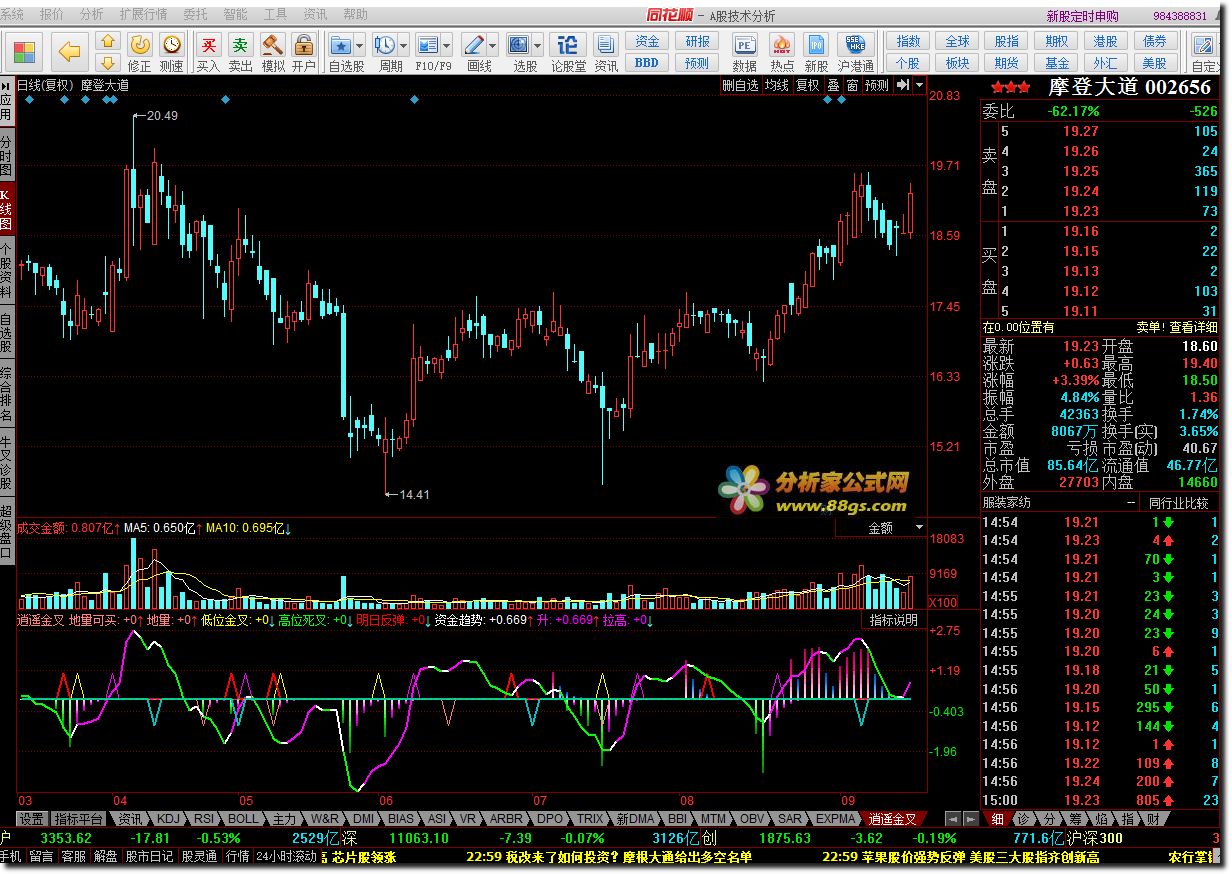Screen dimensions: 1232x874
Task: Toggle 叠 overlay mode button
Action: (x=833, y=85)
